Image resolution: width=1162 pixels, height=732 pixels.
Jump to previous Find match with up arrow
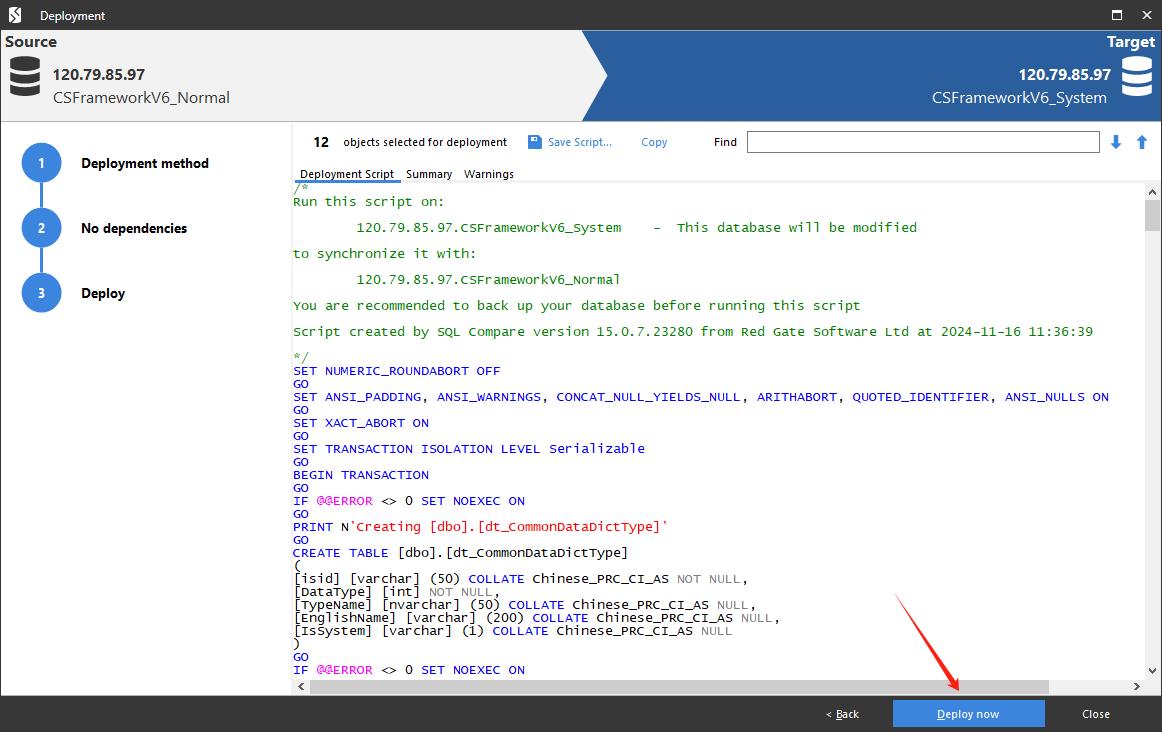pyautogui.click(x=1141, y=142)
